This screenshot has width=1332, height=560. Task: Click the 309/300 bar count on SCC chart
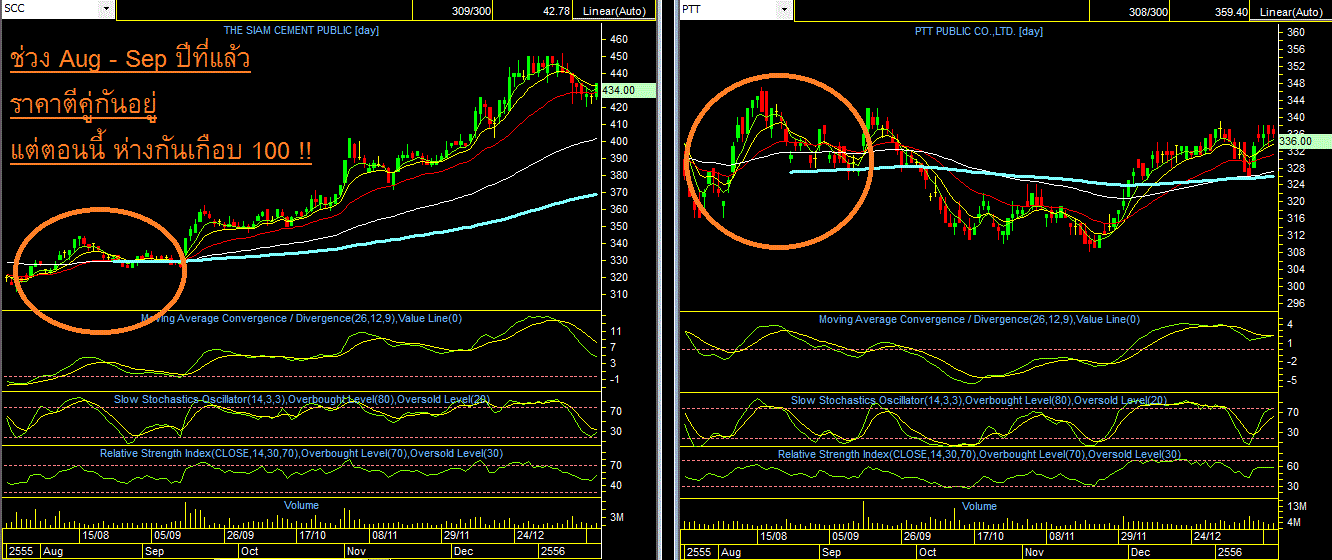pos(473,11)
